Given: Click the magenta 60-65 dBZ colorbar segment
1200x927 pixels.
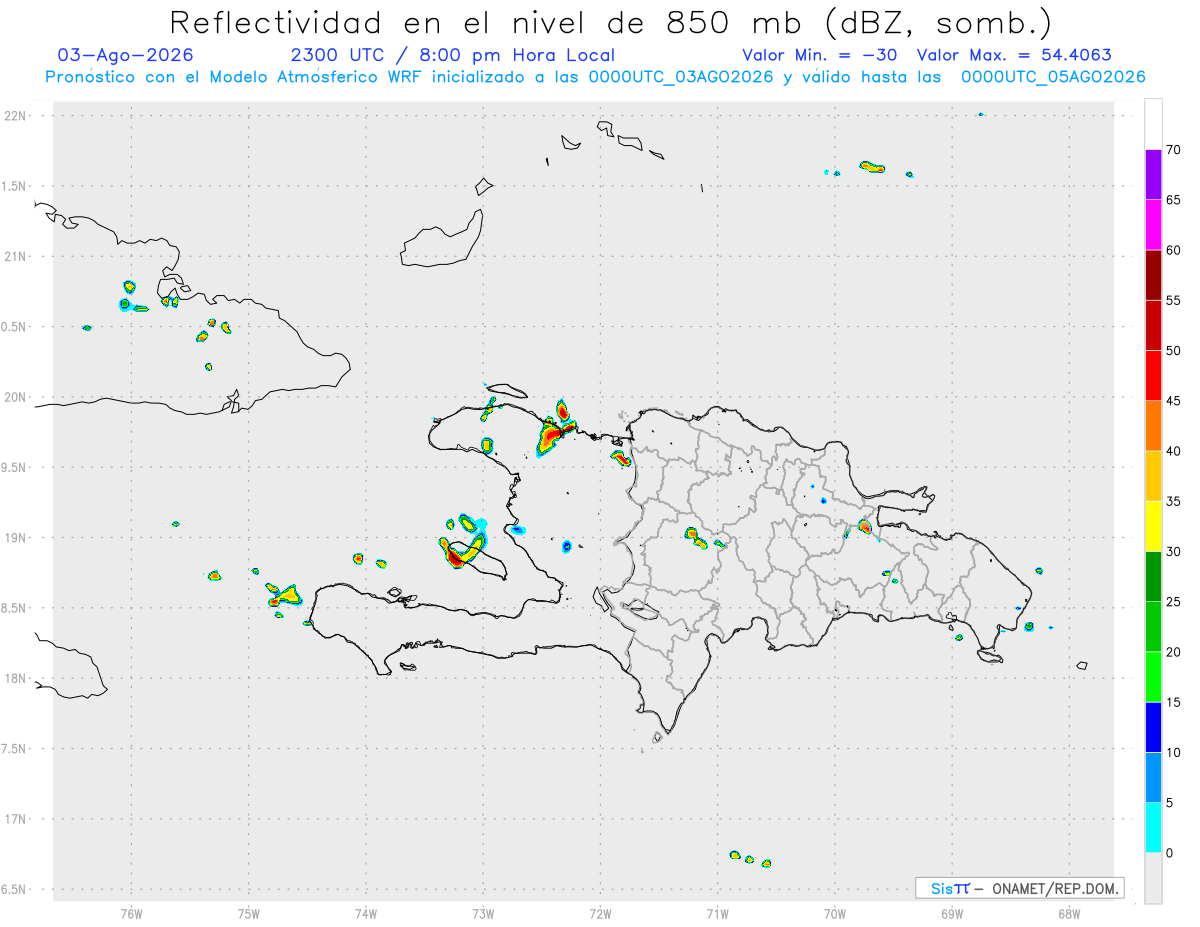Looking at the screenshot, I should tap(1153, 225).
